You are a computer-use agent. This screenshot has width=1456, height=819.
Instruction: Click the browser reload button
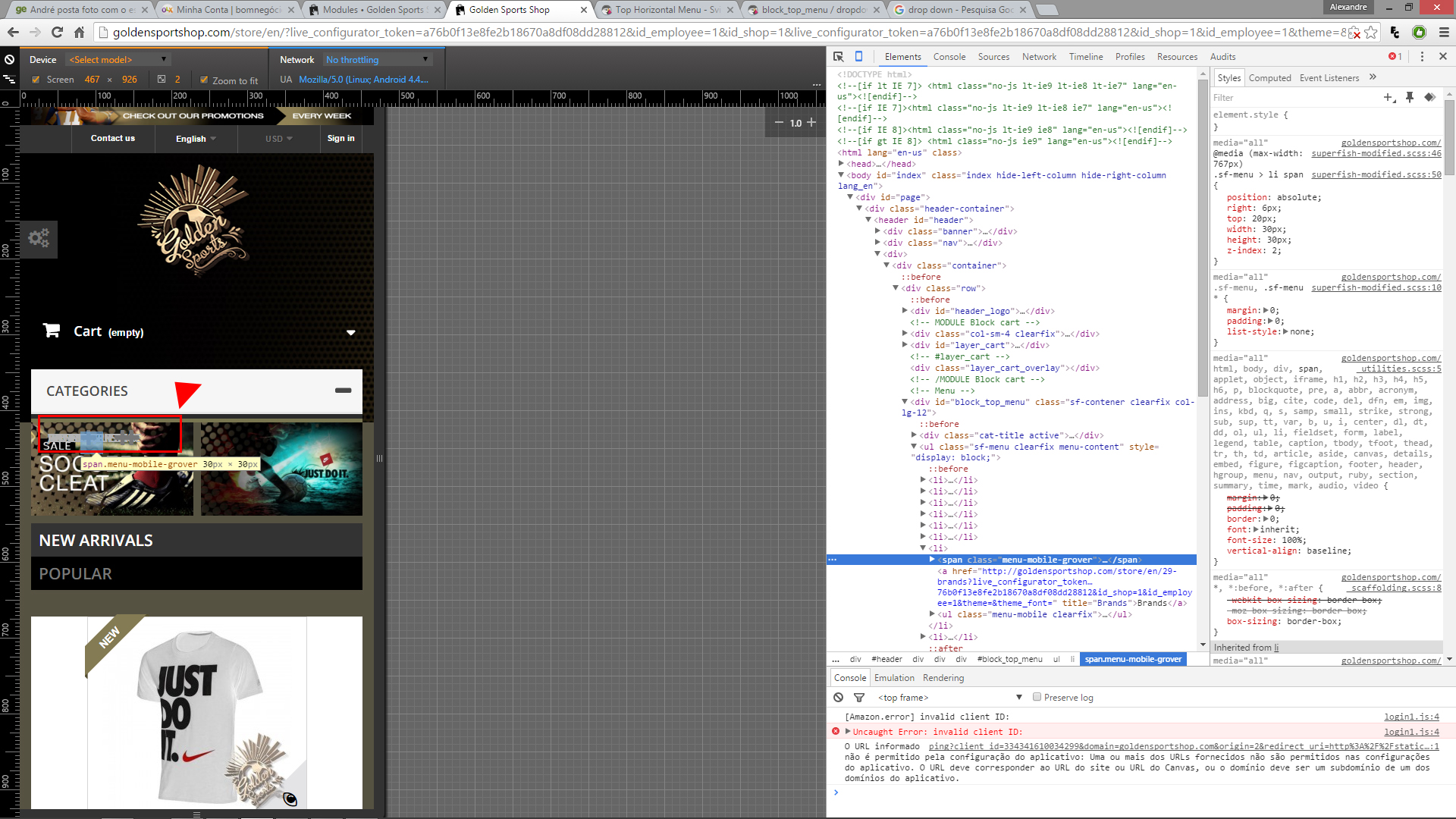tap(57, 32)
